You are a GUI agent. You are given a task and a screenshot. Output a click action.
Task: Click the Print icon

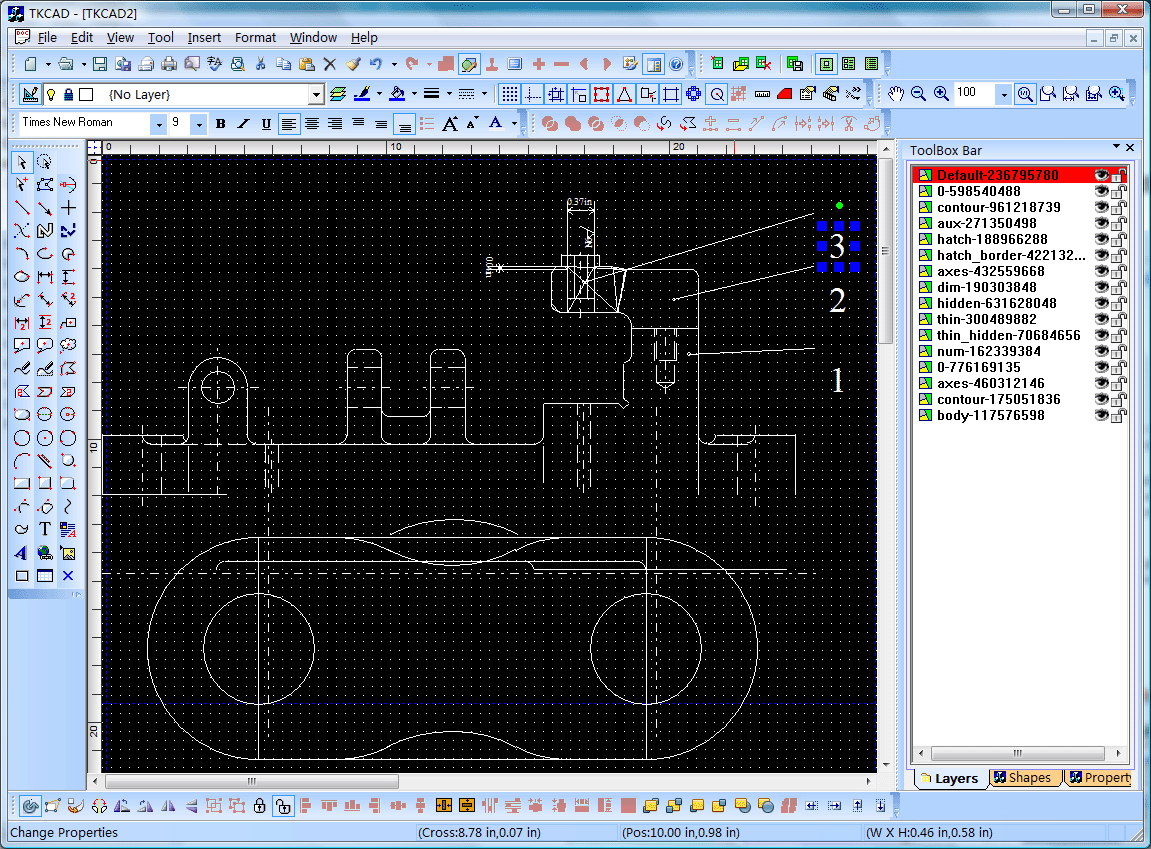[169, 65]
